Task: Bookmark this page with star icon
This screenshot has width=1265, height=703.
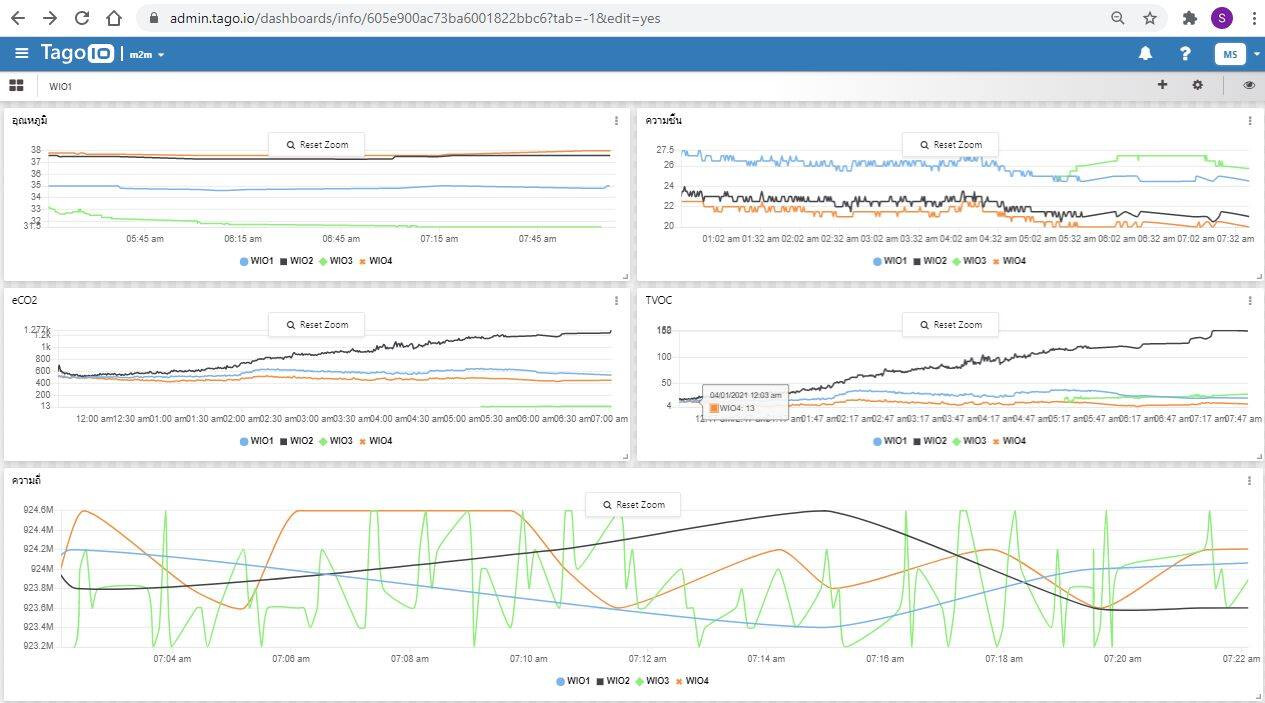Action: 1150,18
